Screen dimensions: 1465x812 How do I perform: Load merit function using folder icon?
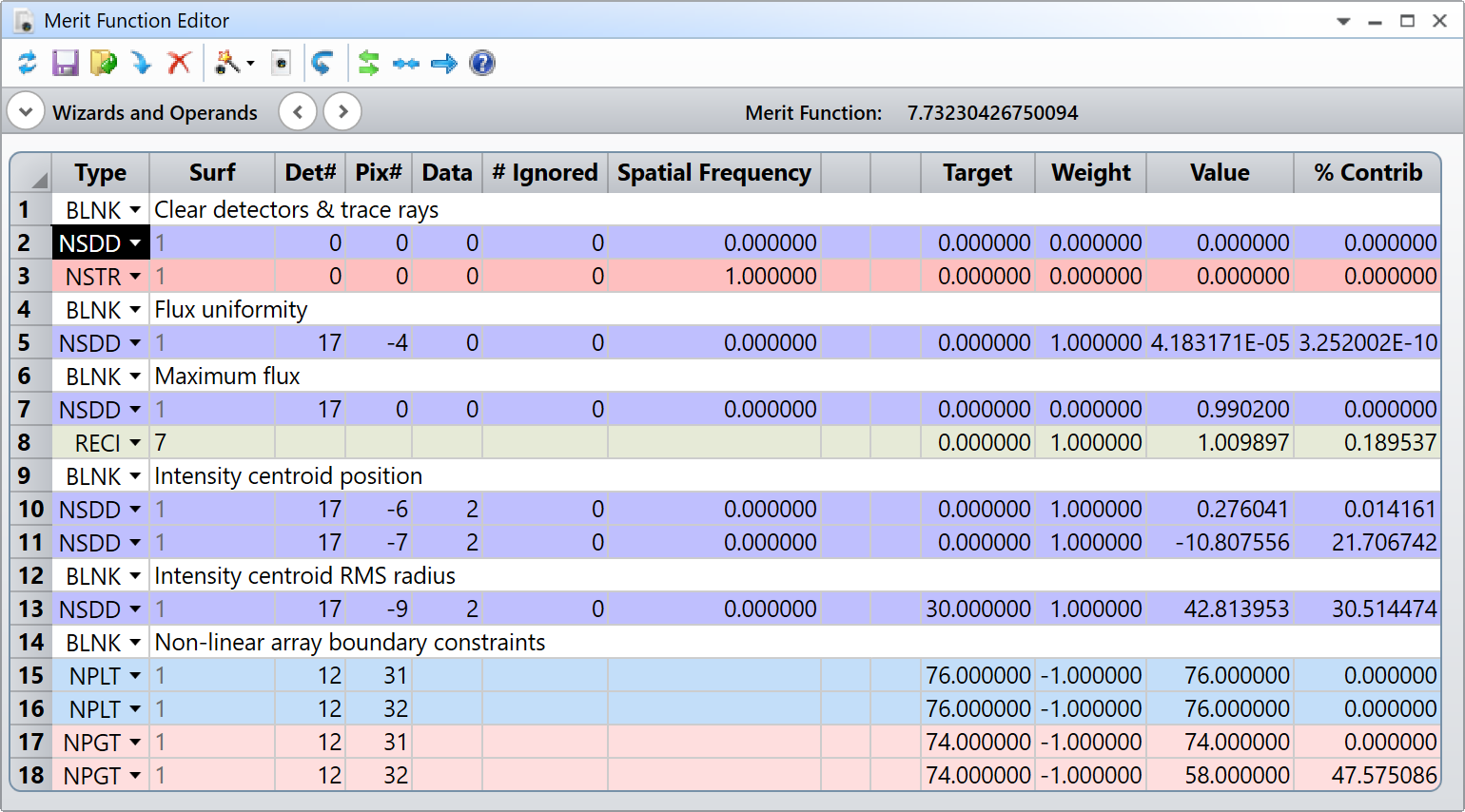pyautogui.click(x=103, y=64)
